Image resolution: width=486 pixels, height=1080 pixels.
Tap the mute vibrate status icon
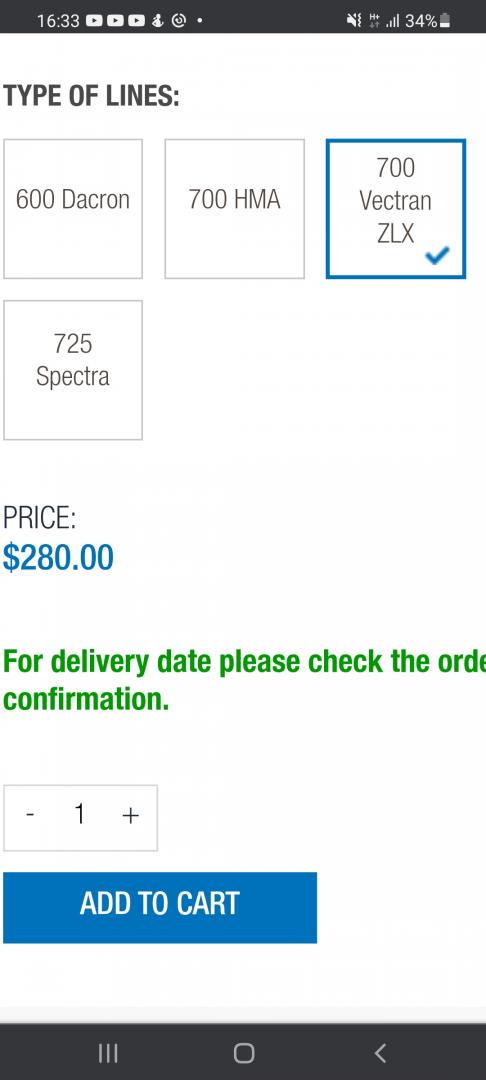tap(355, 21)
